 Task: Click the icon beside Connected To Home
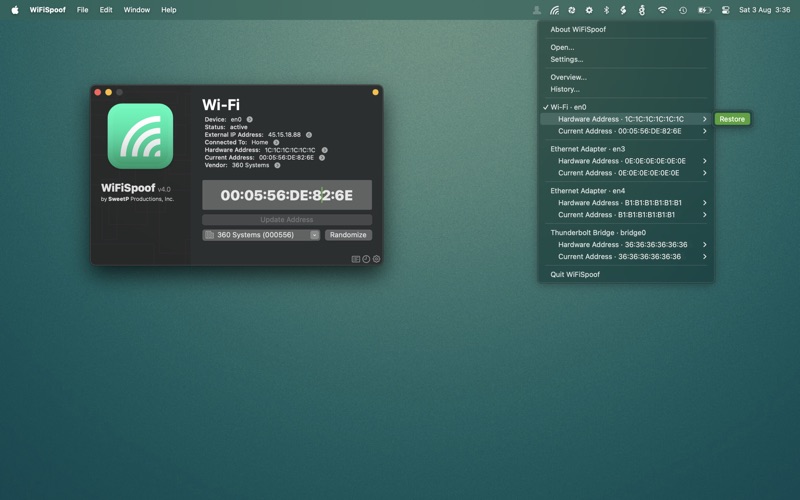(276, 142)
